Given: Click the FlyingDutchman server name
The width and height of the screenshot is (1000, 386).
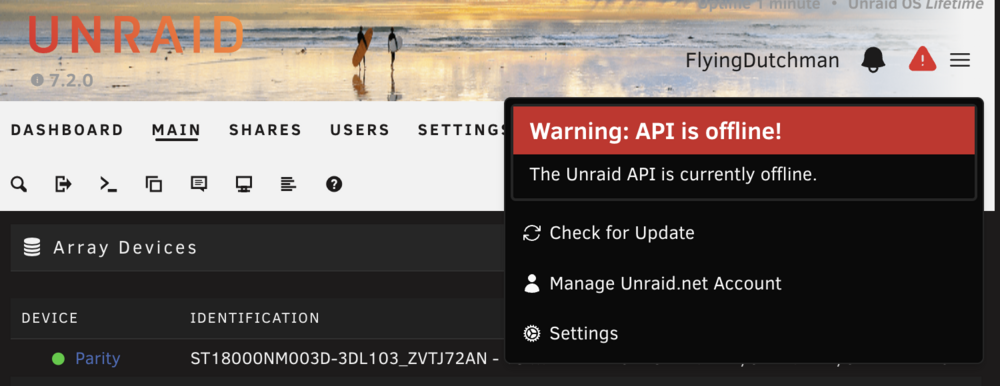Looking at the screenshot, I should [762, 61].
